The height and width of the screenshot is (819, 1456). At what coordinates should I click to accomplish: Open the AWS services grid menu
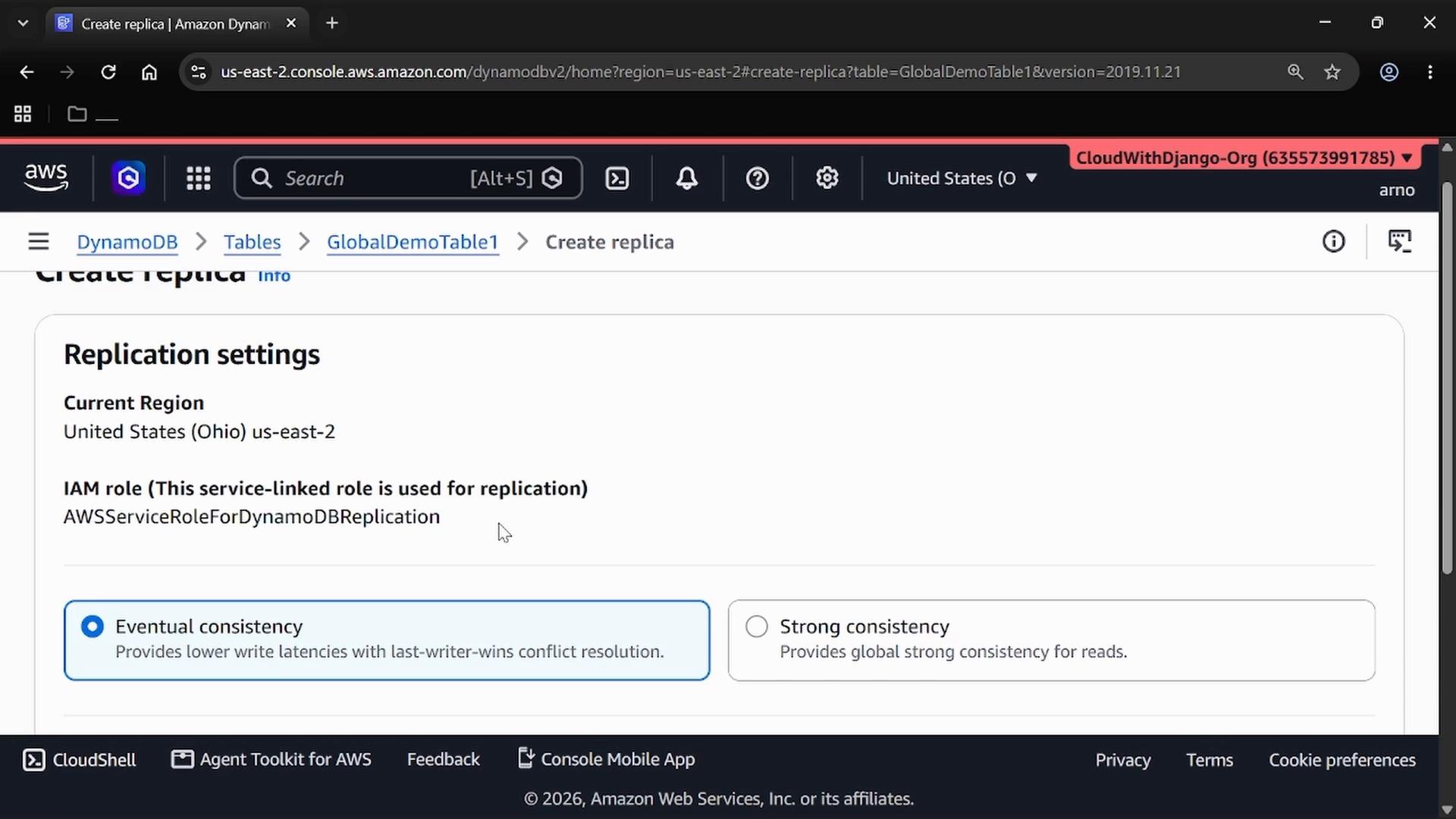point(199,178)
